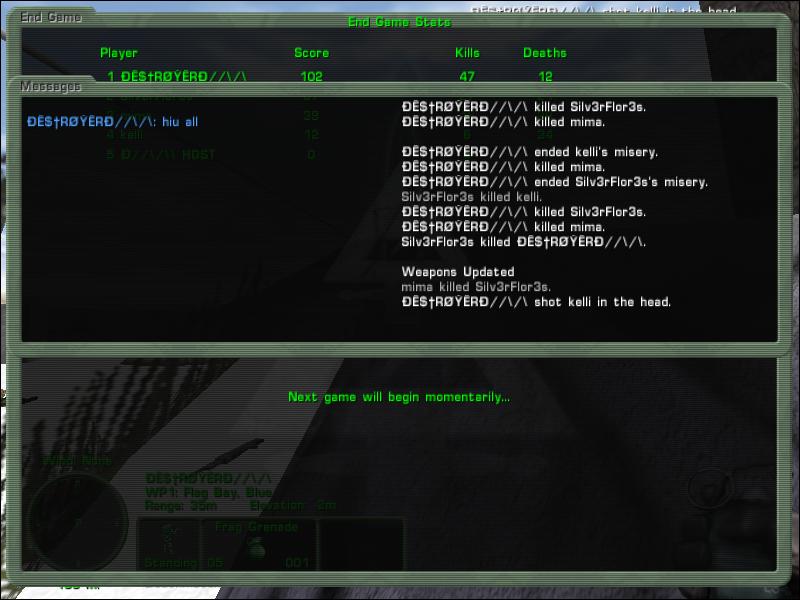Screen dimensions: 800x600
Task: Click the "ended kelli's misery" message
Action: (x=530, y=152)
